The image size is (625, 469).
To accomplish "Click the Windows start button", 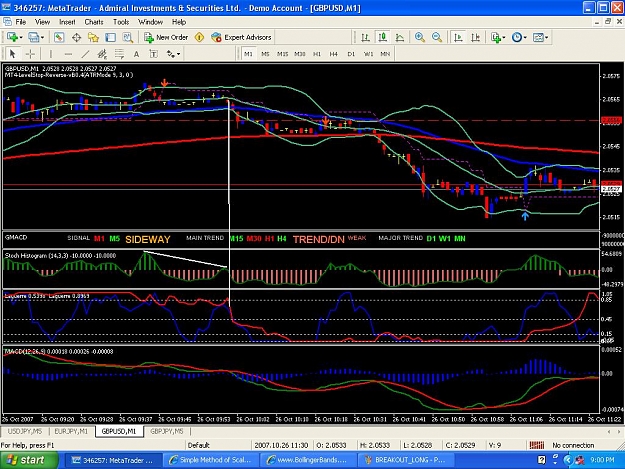I will tap(28, 460).
